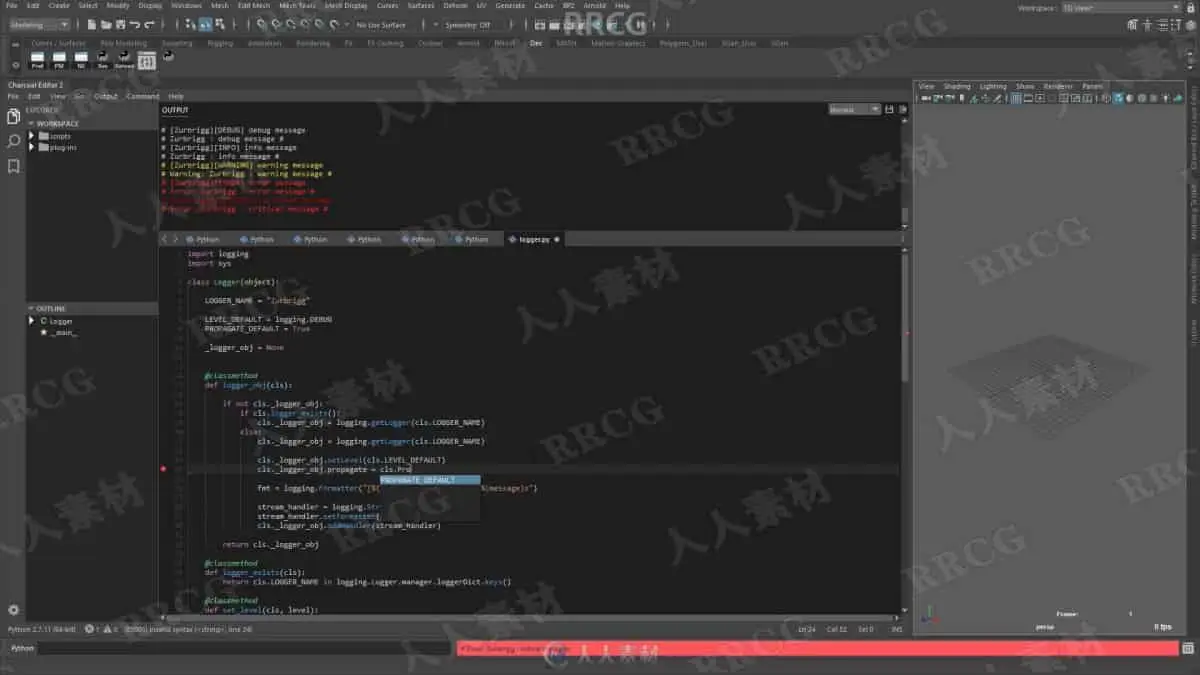
Task: Open the Mesh Tools menu
Action: tap(295, 5)
